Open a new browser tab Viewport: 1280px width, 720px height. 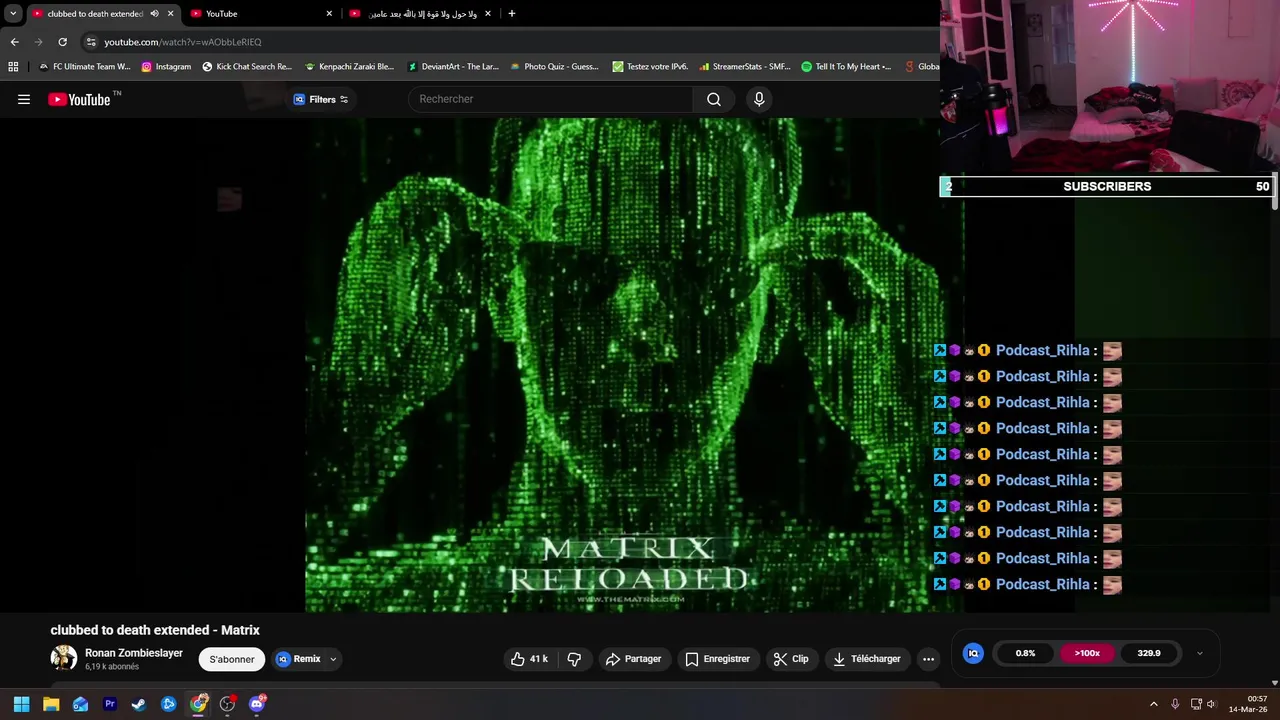point(512,14)
